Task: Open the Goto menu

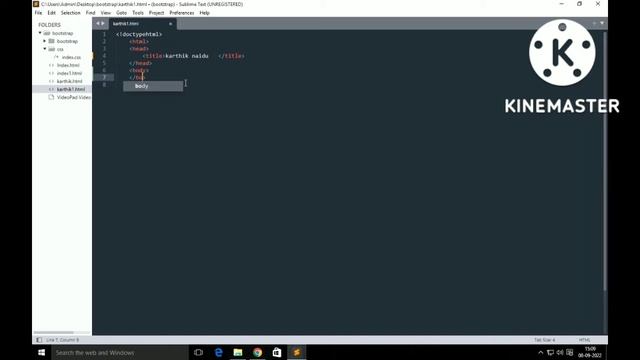Action: coord(121,13)
